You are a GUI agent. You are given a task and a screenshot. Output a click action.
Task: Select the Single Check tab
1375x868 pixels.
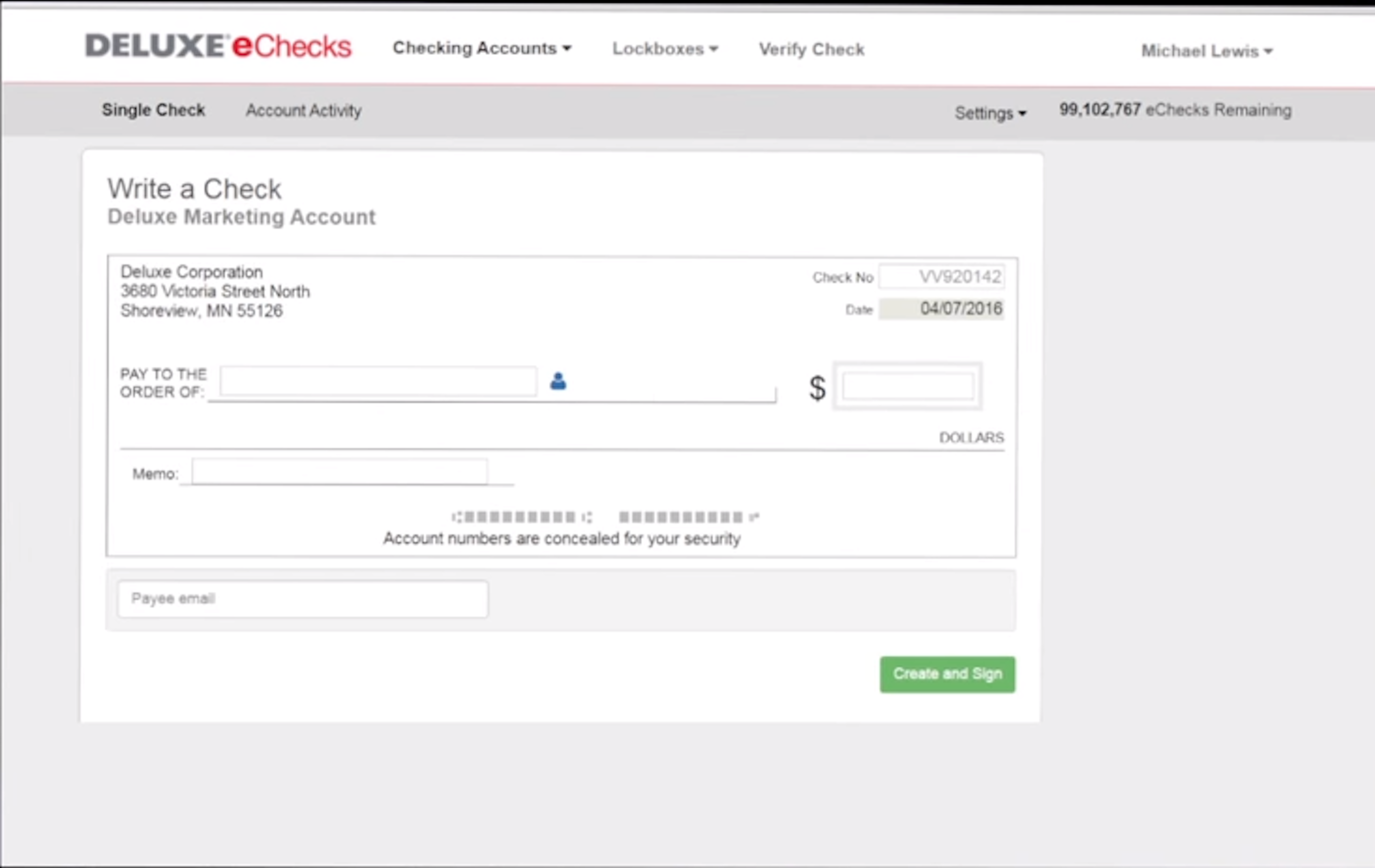pos(153,110)
